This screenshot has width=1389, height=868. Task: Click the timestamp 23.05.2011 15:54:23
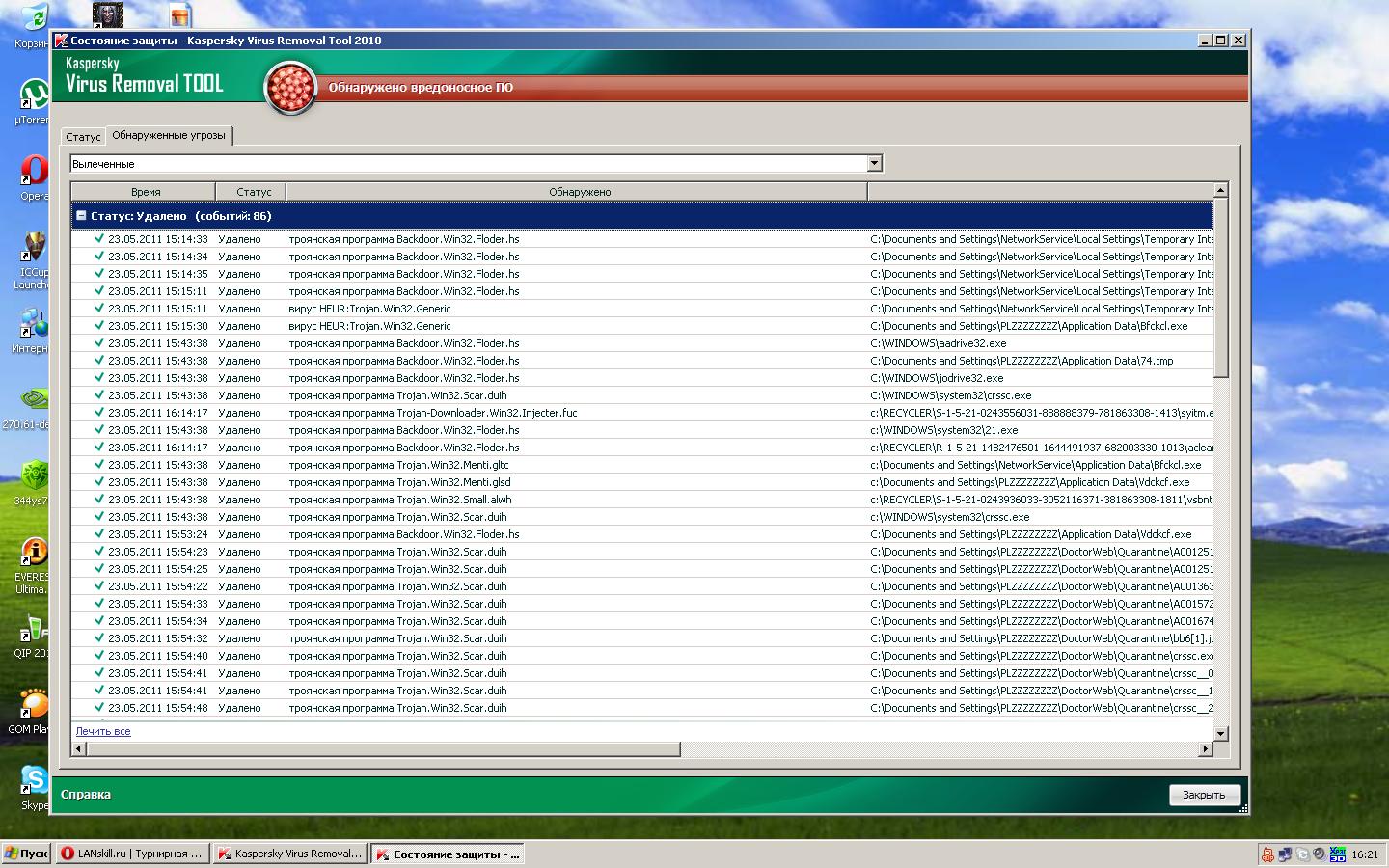pos(158,552)
